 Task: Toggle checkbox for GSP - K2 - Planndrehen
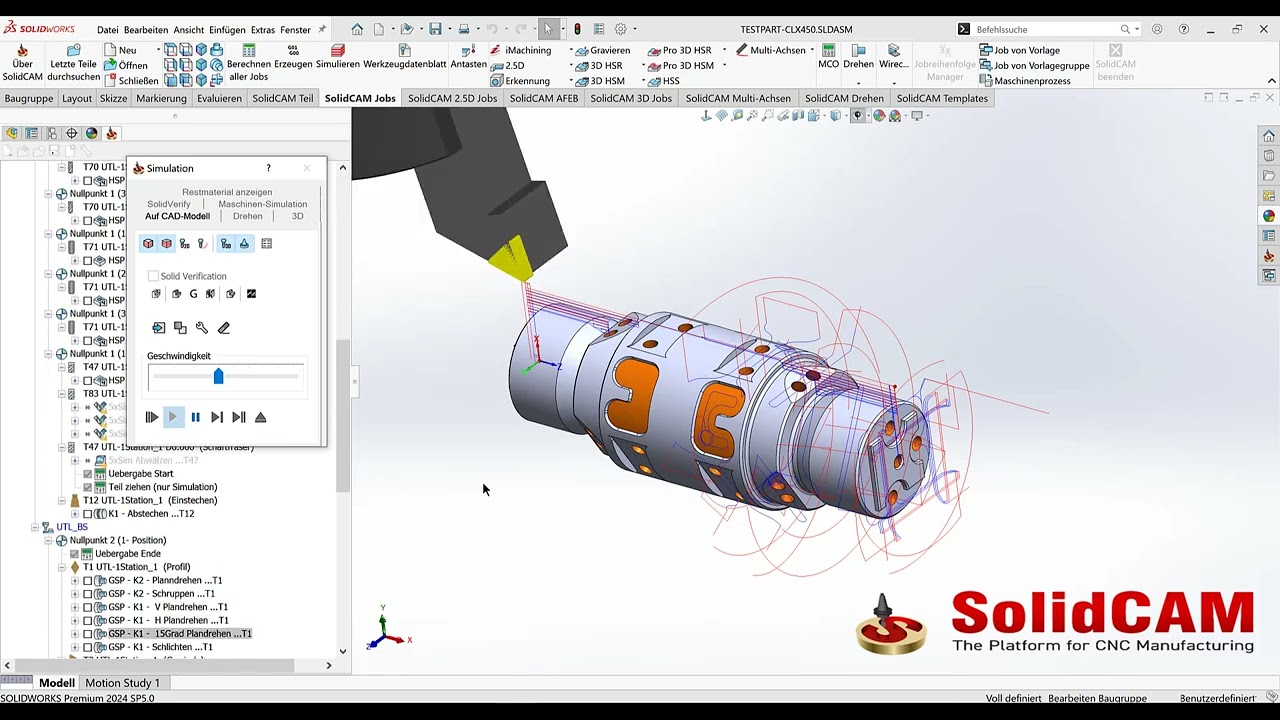[87, 581]
